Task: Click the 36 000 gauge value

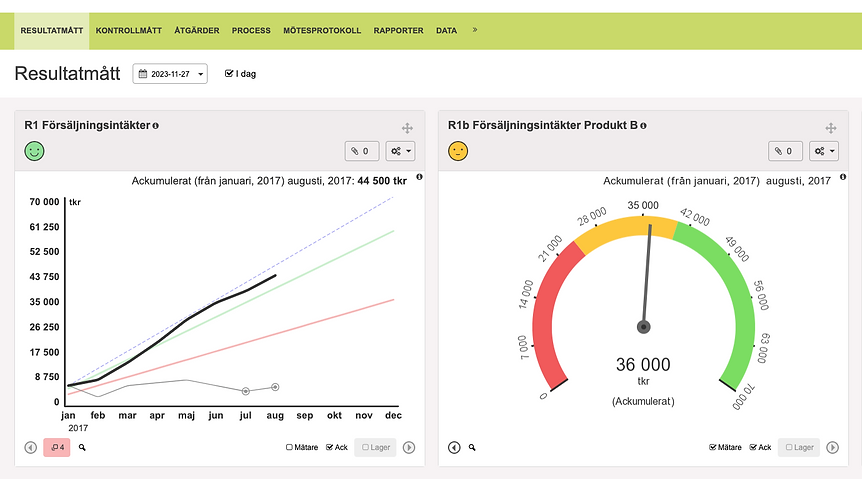Action: [x=643, y=365]
